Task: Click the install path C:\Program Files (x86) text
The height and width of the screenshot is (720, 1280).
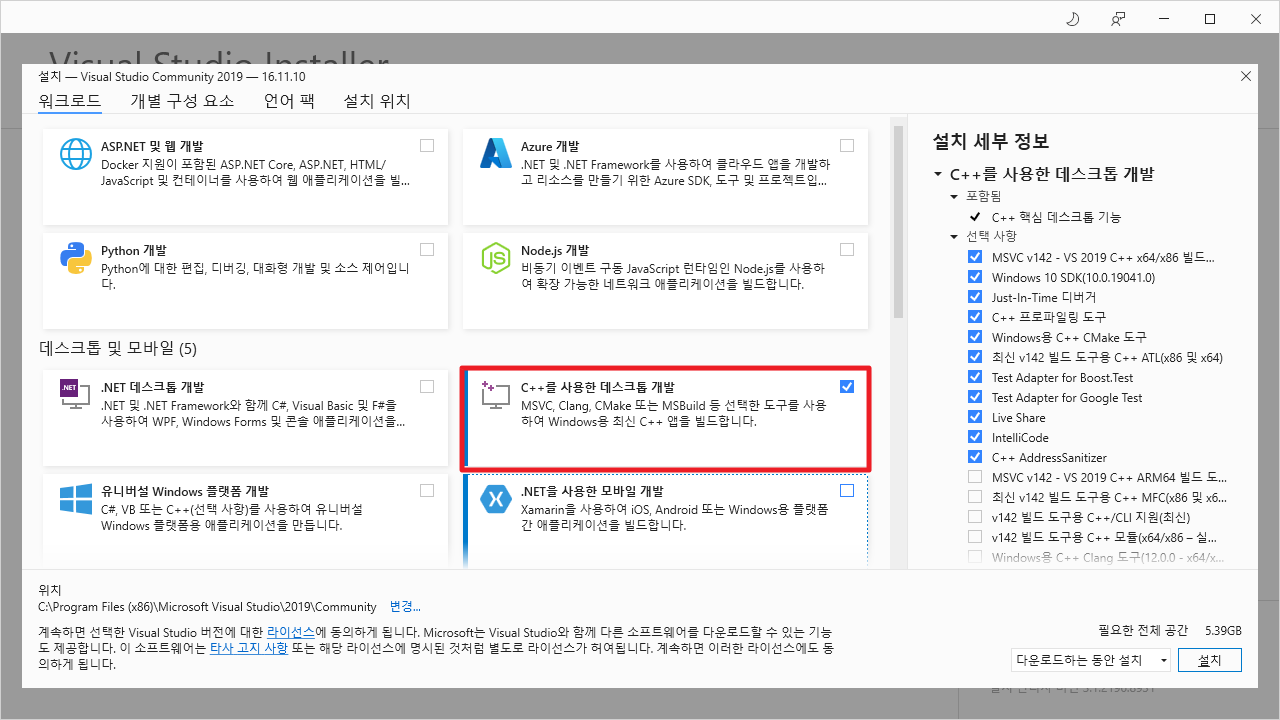Action: pyautogui.click(x=207, y=606)
